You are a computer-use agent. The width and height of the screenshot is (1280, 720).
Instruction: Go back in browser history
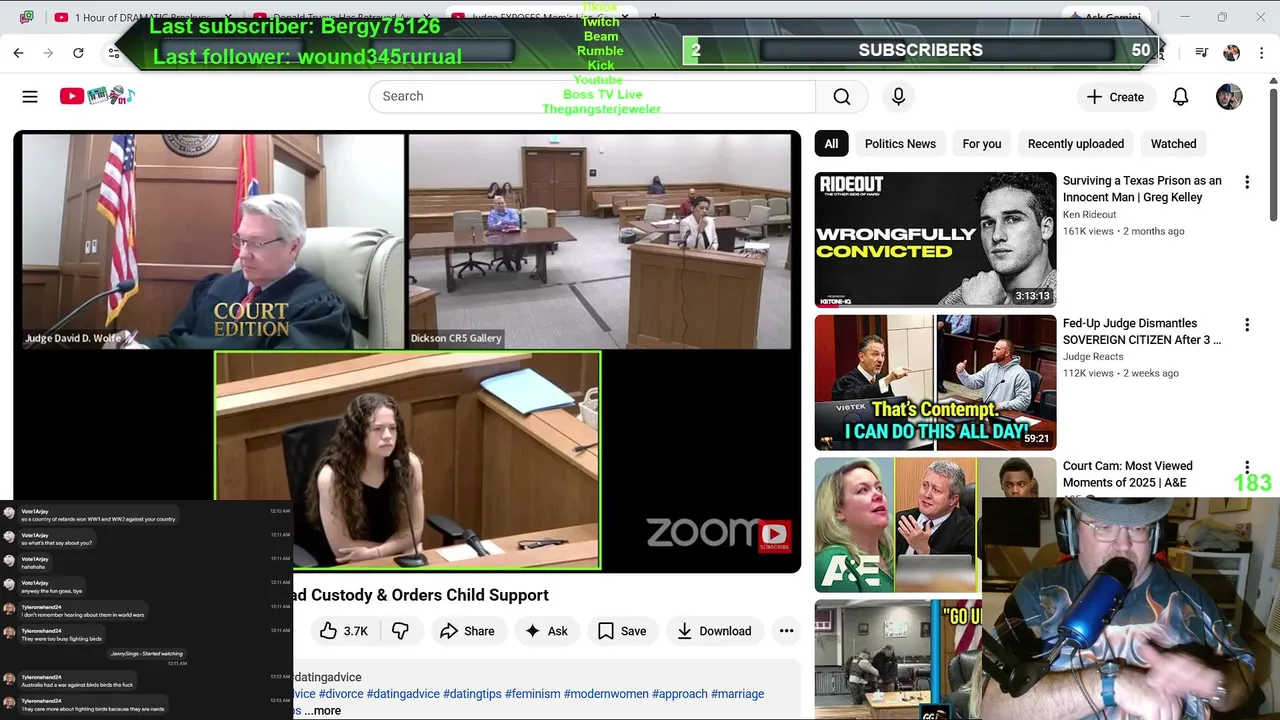point(18,53)
